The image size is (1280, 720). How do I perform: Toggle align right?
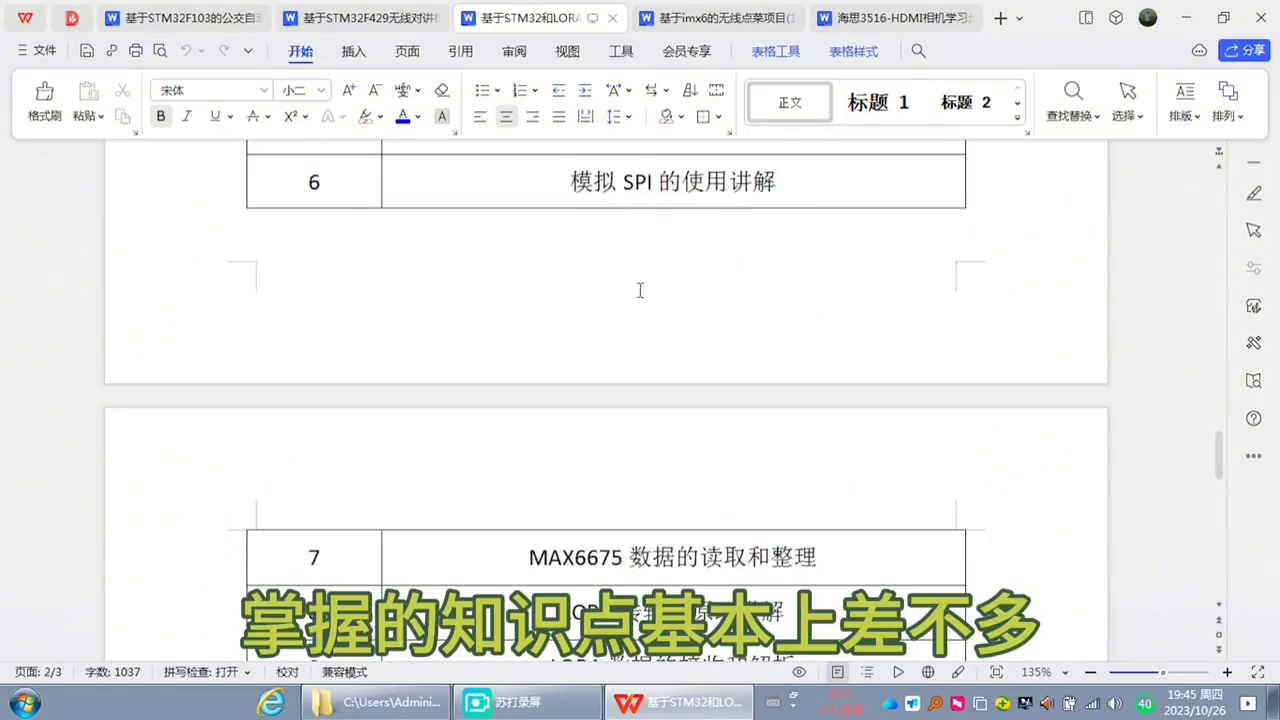click(532, 117)
